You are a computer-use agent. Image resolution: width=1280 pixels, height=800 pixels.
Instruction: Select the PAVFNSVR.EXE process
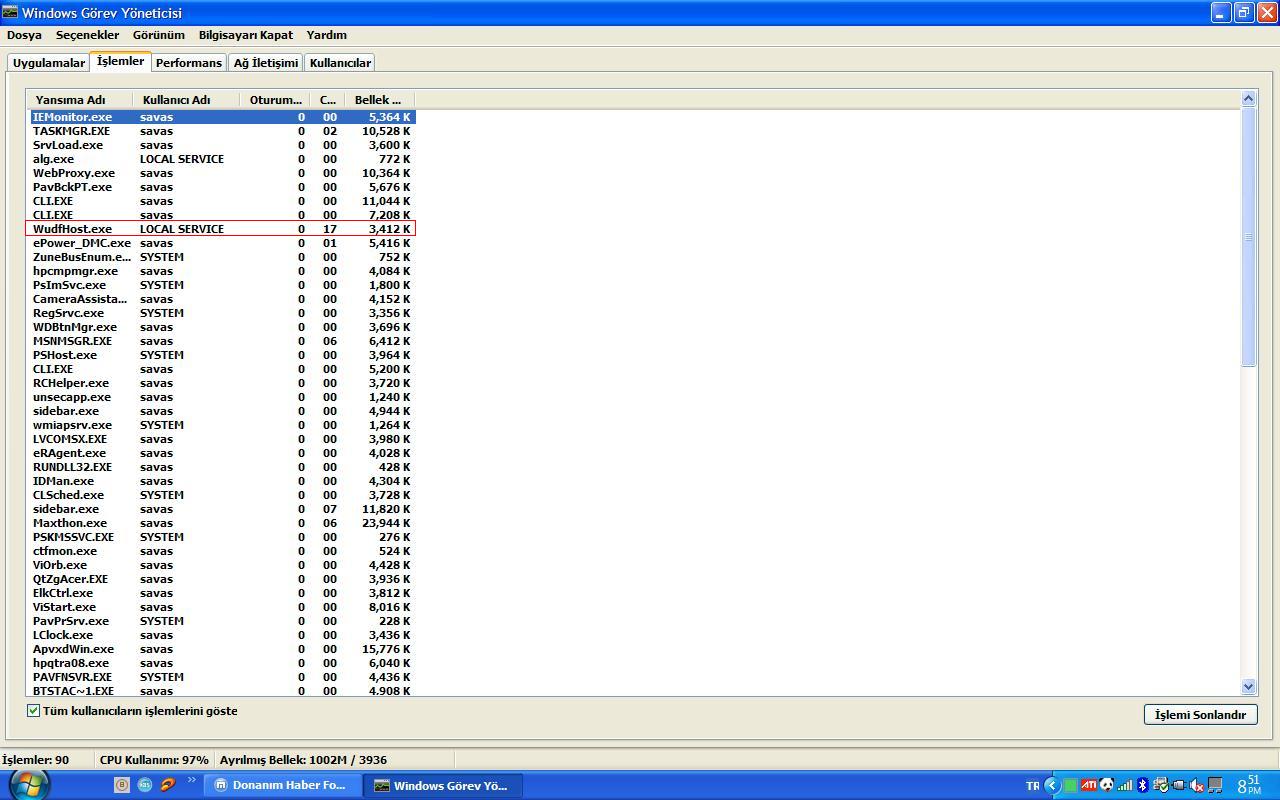pyautogui.click(x=221, y=677)
